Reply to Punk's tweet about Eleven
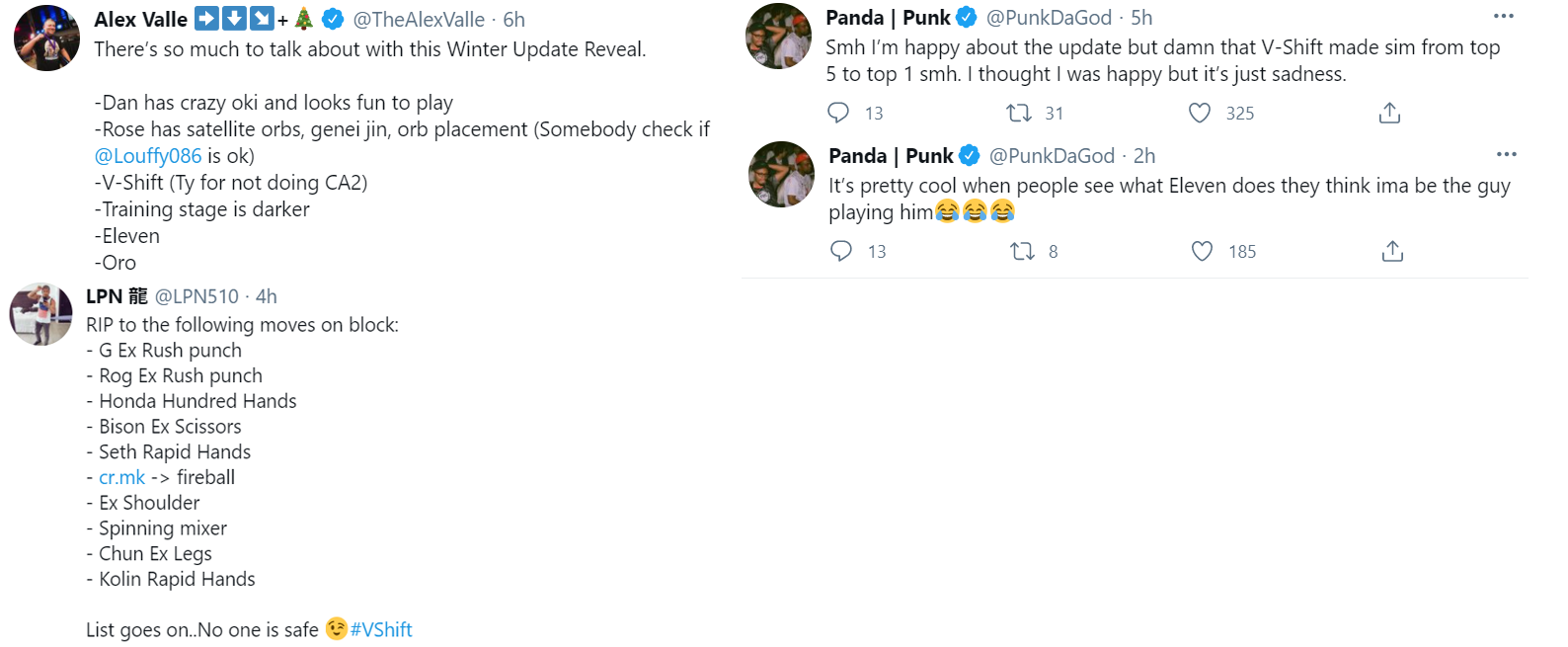Image resolution: width=1568 pixels, height=647 pixels. [x=841, y=251]
